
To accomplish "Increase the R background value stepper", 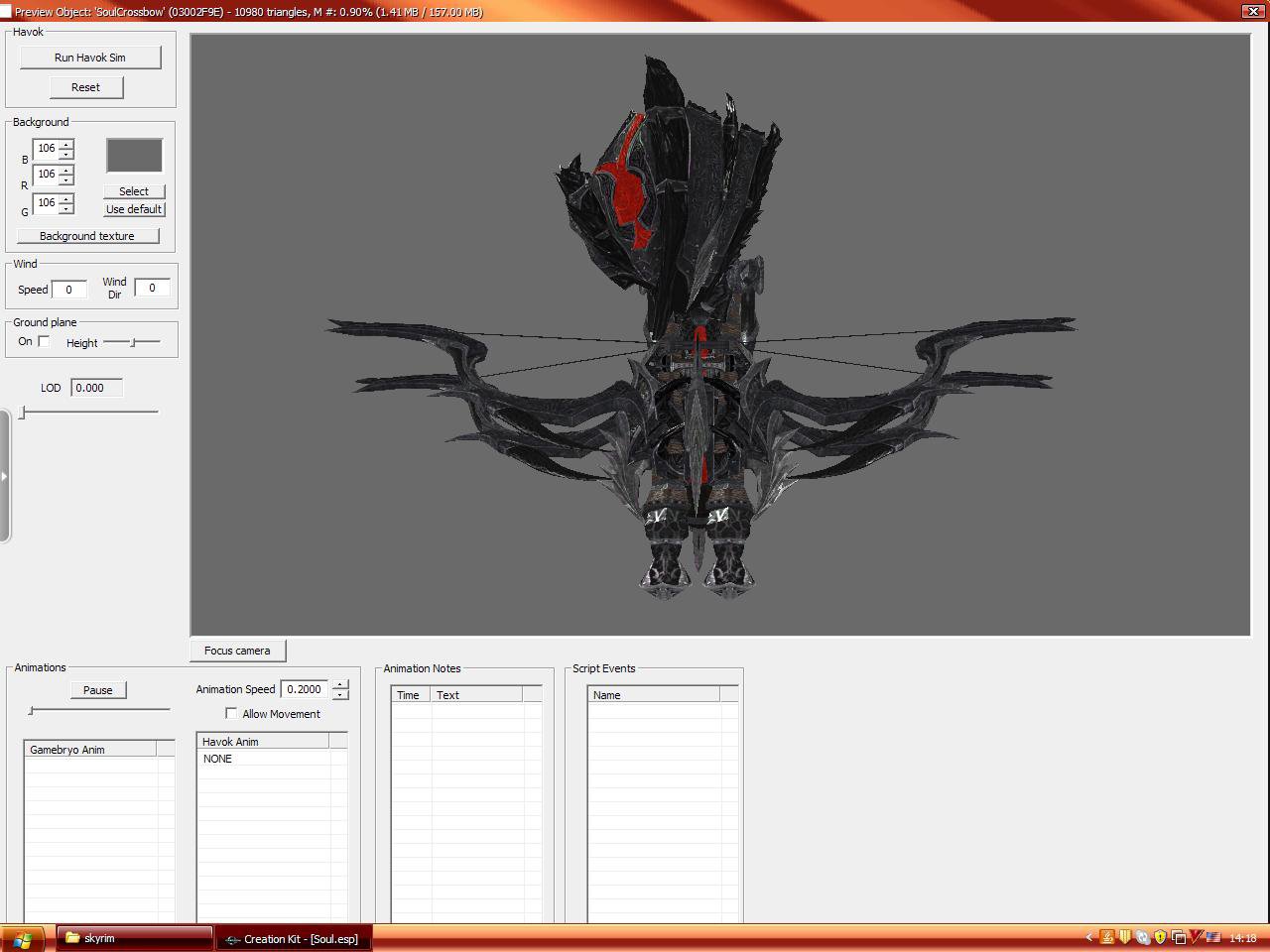I will point(66,171).
